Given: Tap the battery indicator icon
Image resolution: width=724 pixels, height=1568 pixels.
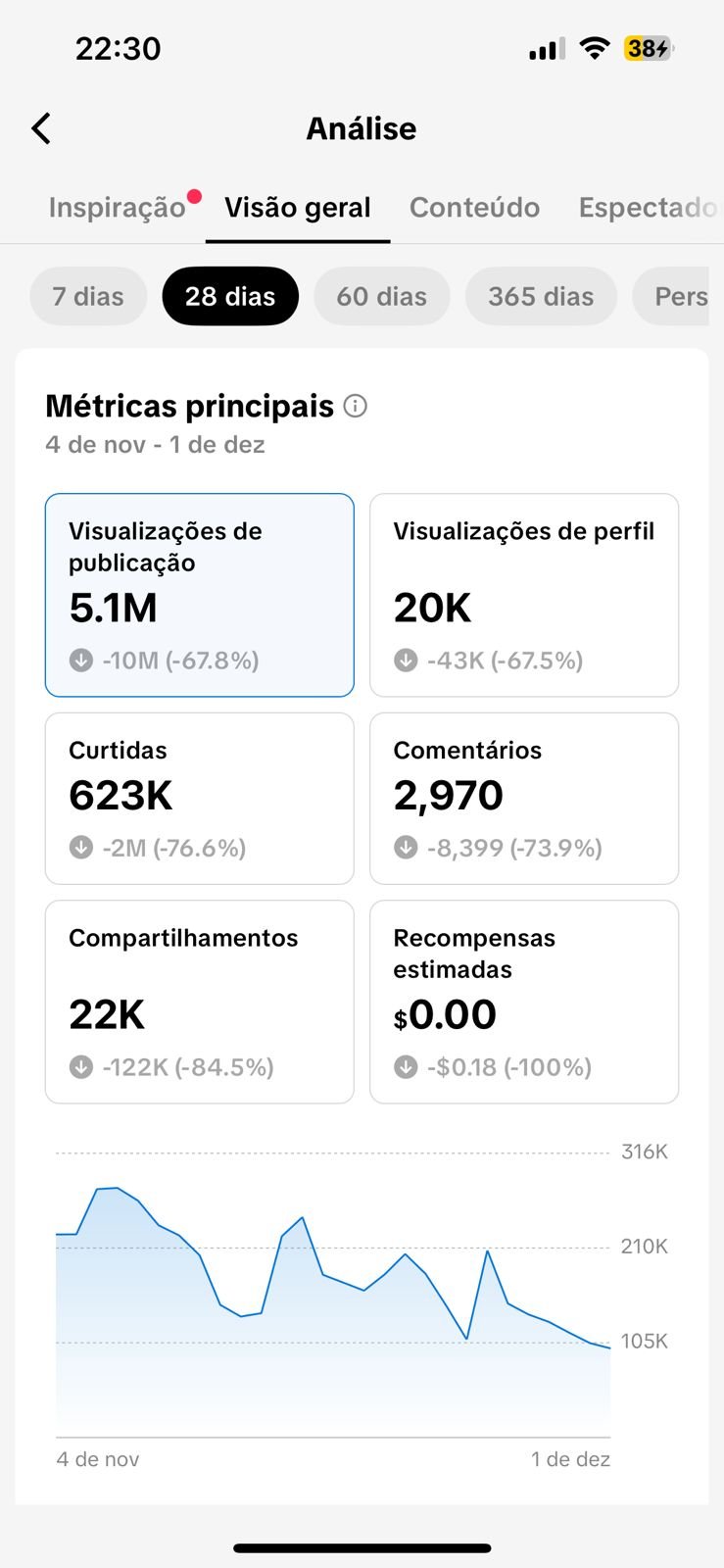Looking at the screenshot, I should 649,48.
